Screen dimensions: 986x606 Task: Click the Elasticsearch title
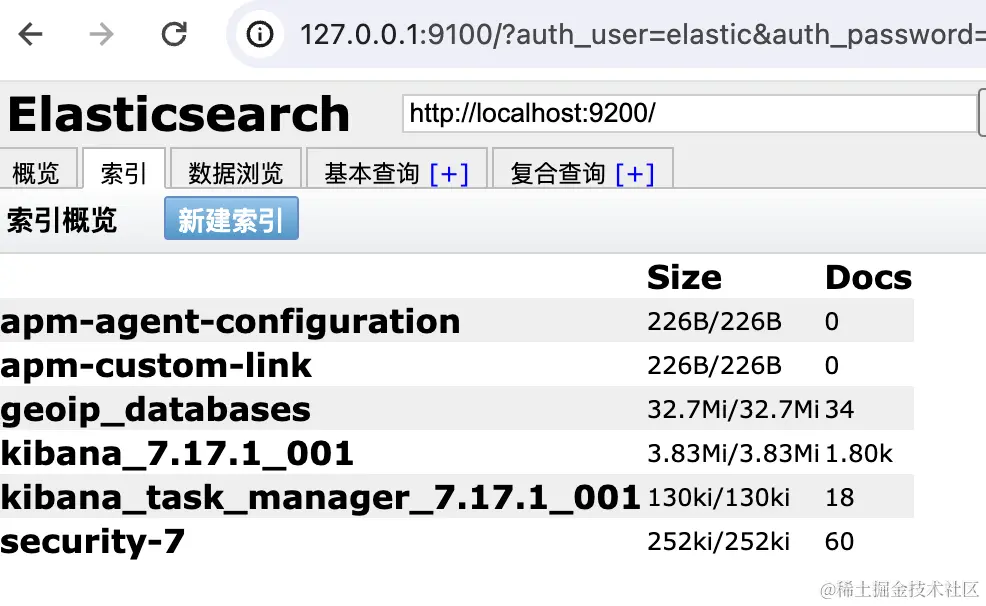click(179, 114)
